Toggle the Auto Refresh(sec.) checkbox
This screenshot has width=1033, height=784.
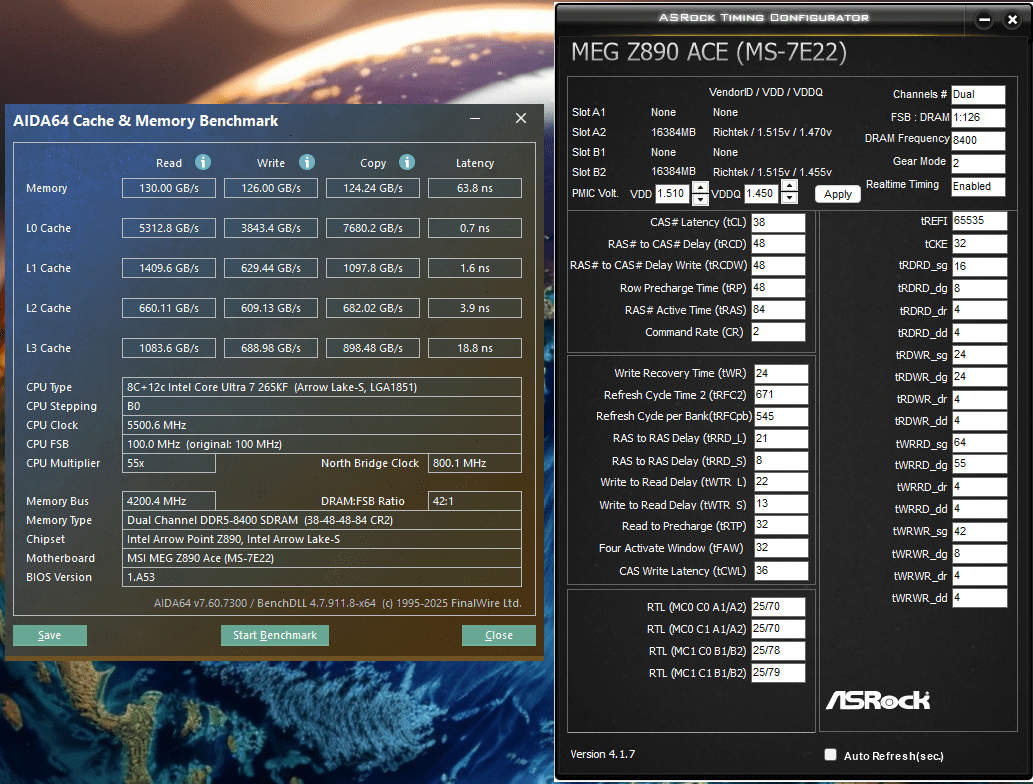pos(830,754)
